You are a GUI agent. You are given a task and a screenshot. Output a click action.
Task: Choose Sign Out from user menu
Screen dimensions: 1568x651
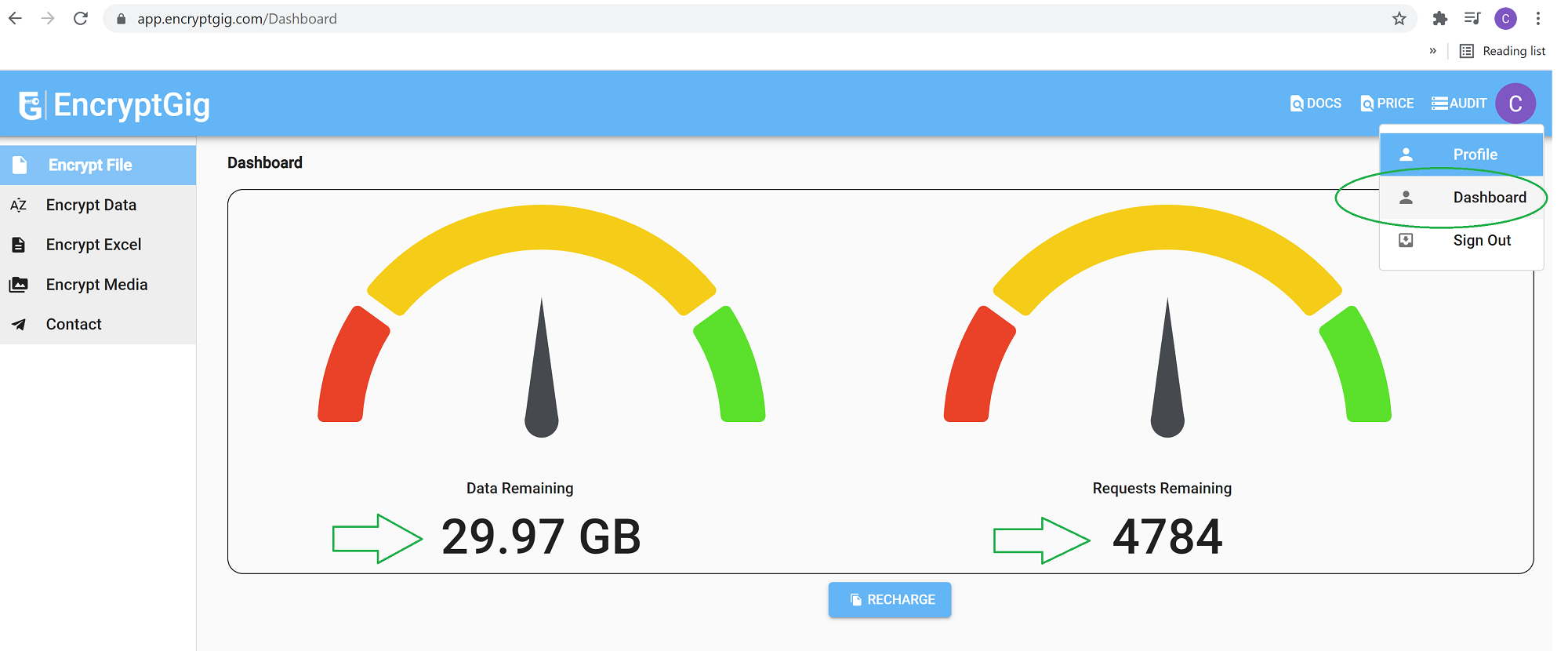(x=1461, y=241)
